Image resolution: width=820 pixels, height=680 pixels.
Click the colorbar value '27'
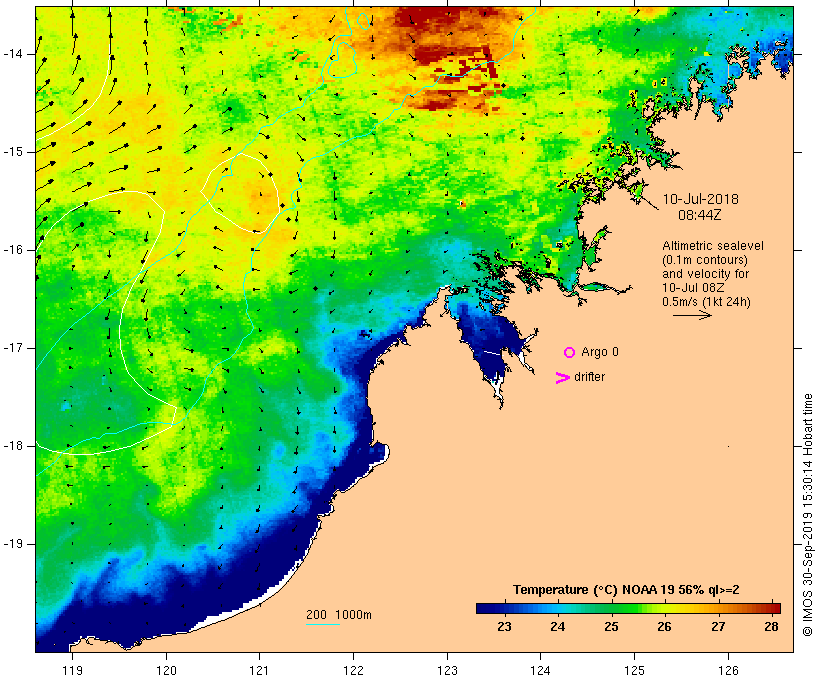718,627
